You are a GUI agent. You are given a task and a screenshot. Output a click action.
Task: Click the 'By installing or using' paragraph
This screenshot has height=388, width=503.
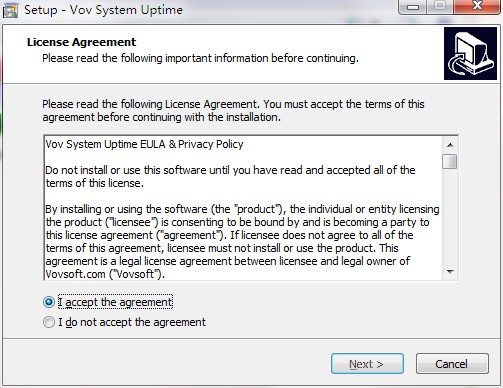242,242
